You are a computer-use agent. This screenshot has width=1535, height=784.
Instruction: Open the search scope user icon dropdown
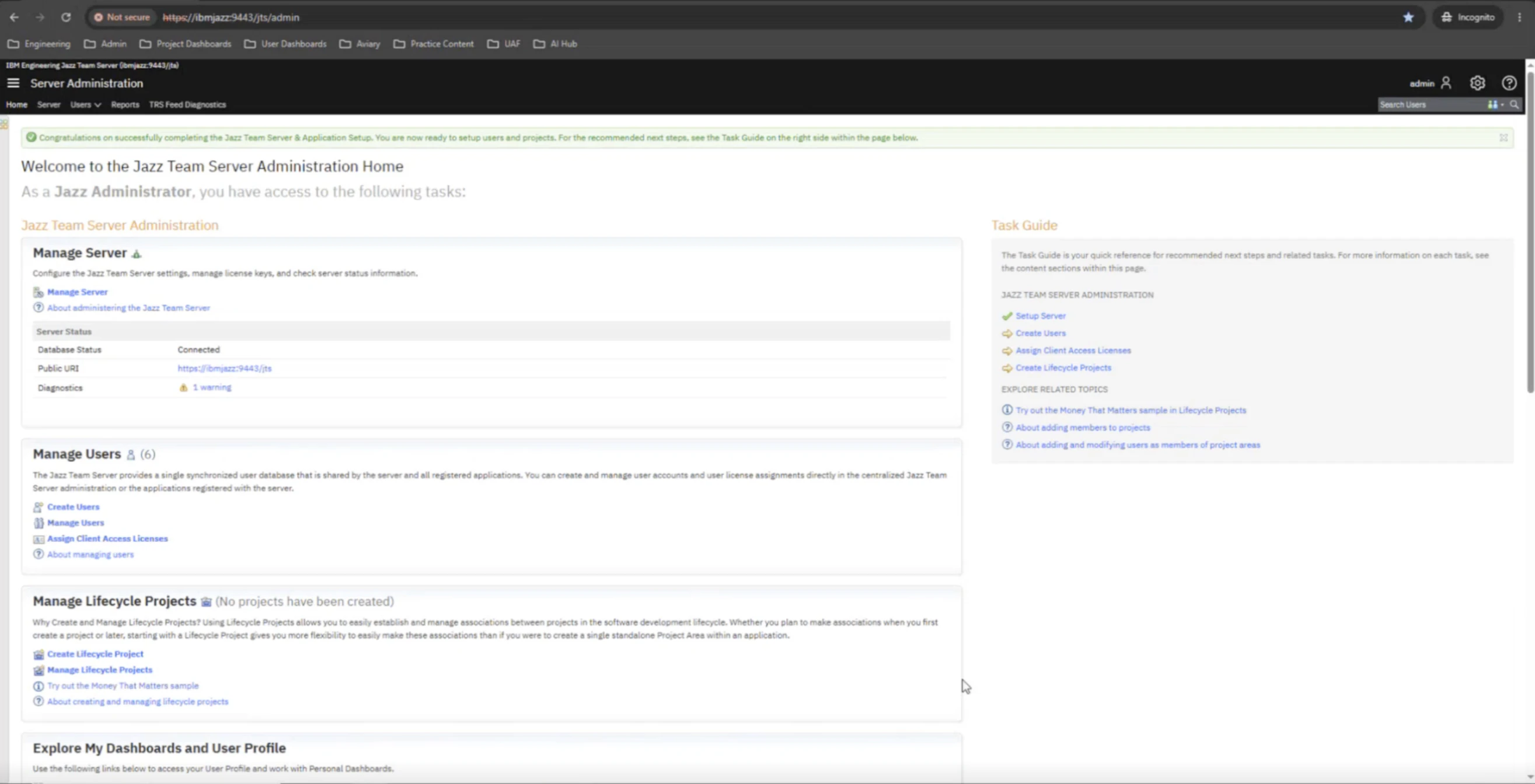point(1495,104)
